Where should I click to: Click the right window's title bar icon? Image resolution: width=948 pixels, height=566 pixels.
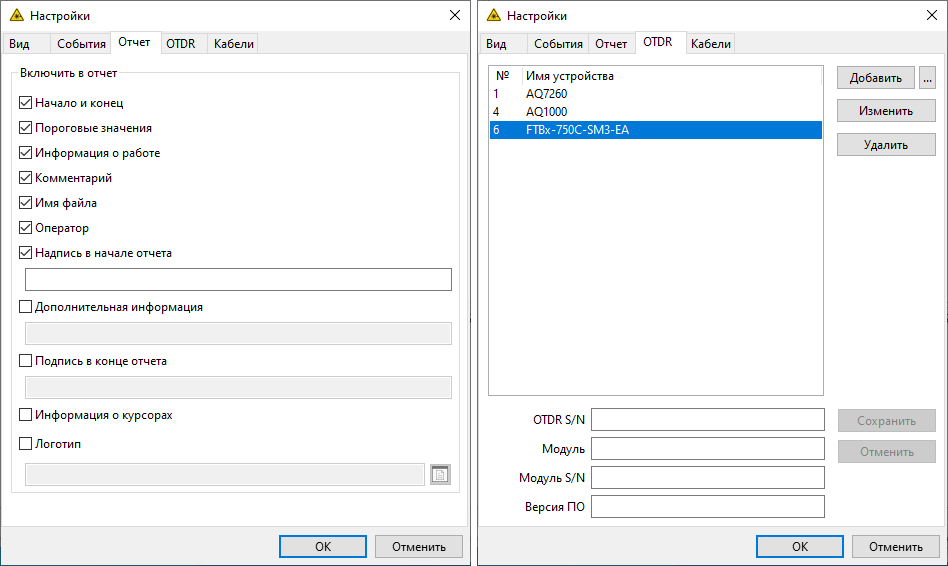[x=494, y=16]
